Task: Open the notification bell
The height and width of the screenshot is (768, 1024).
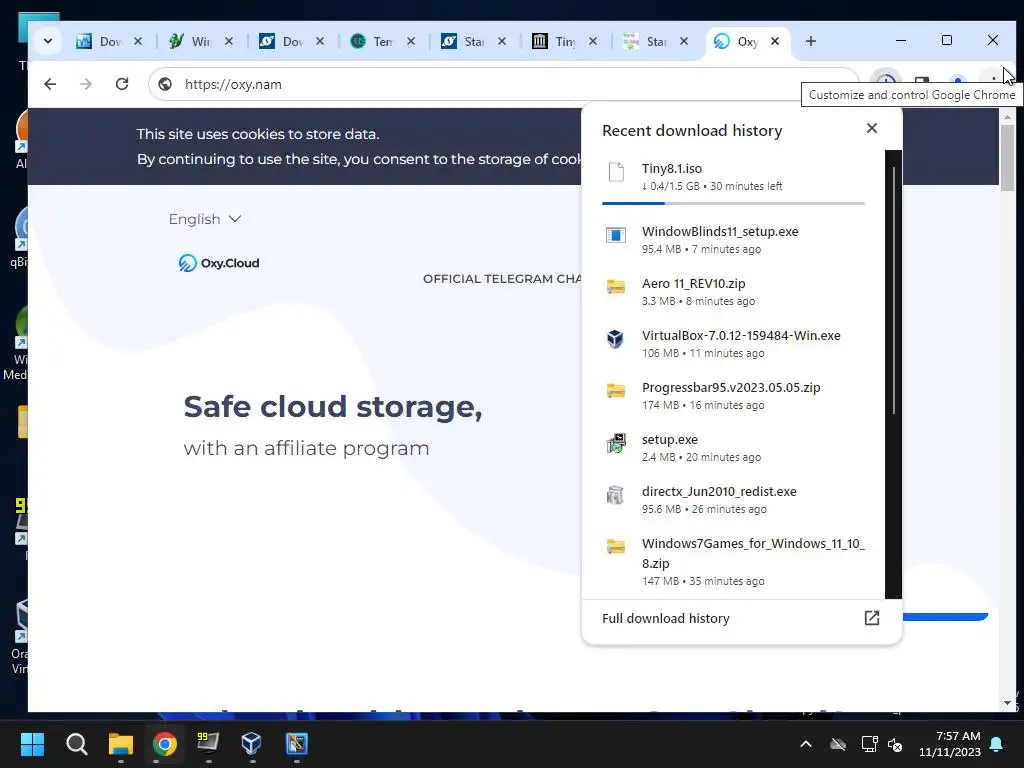Action: [x=997, y=744]
